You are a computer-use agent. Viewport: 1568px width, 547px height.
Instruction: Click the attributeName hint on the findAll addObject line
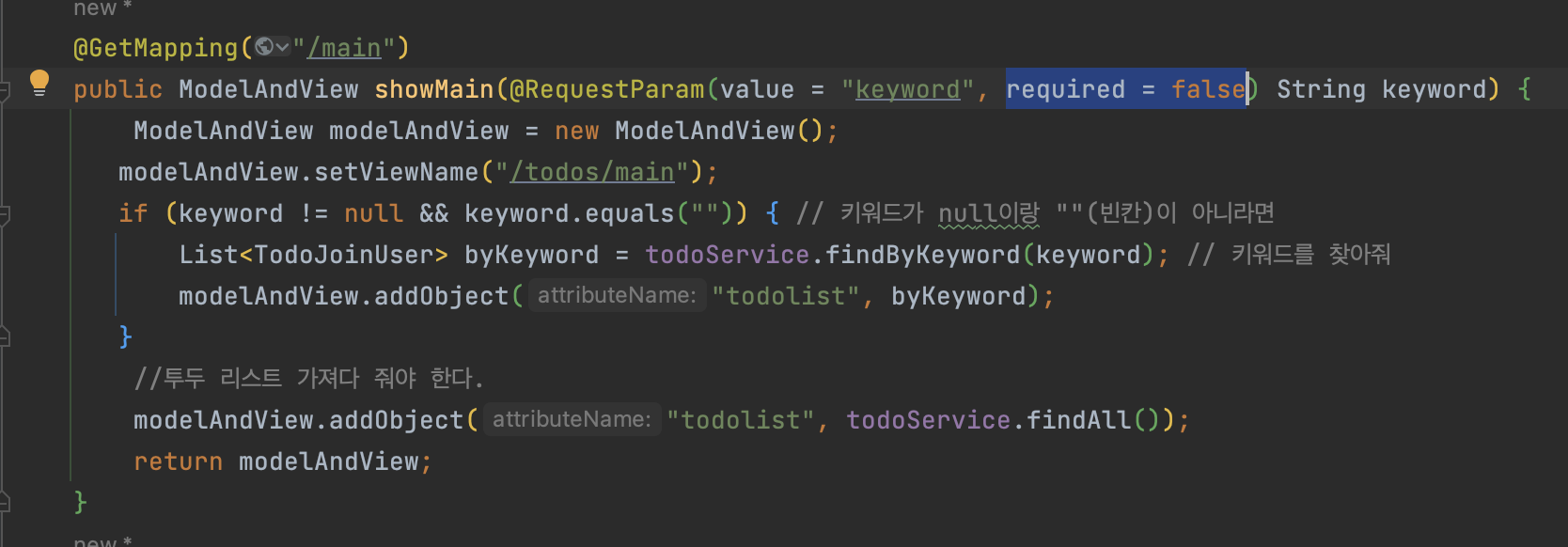(572, 419)
